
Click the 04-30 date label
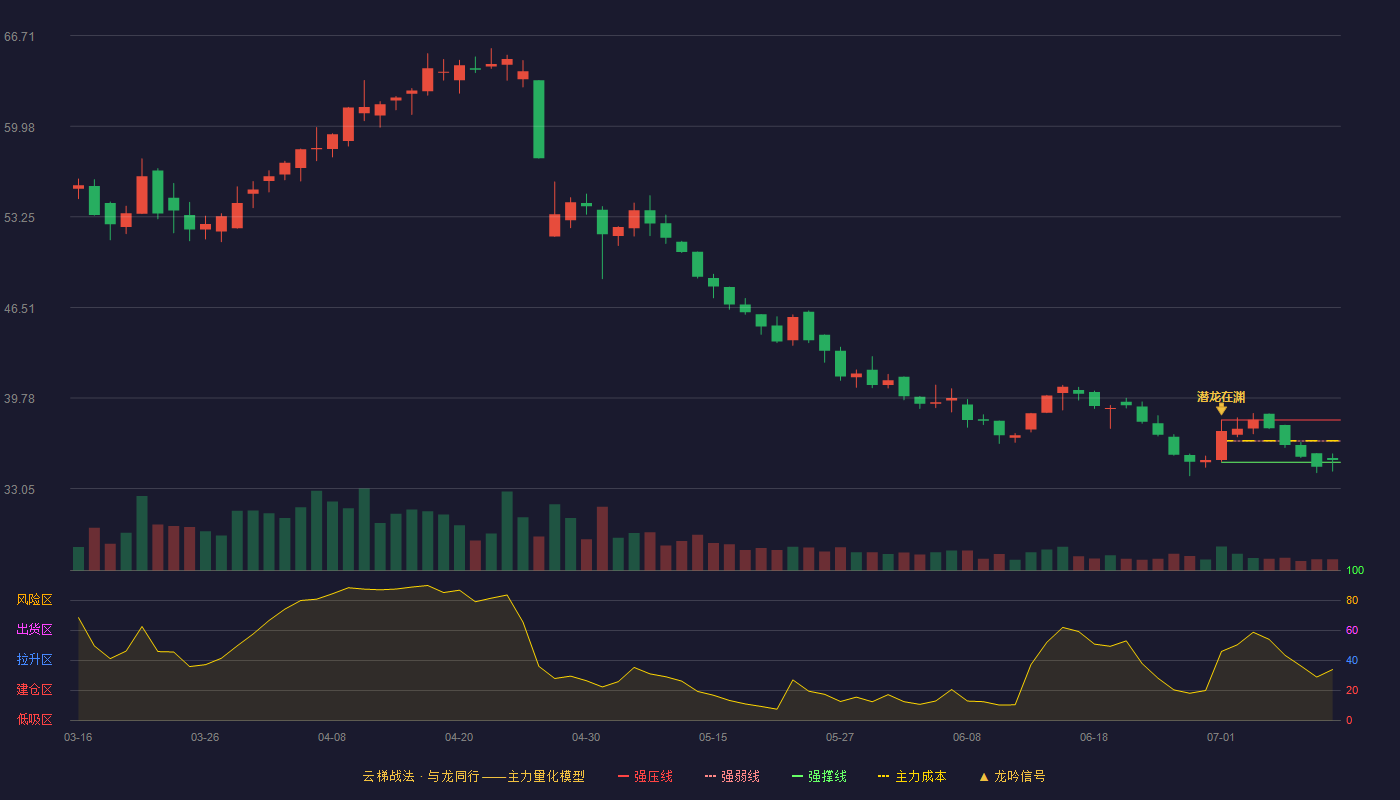(x=586, y=737)
